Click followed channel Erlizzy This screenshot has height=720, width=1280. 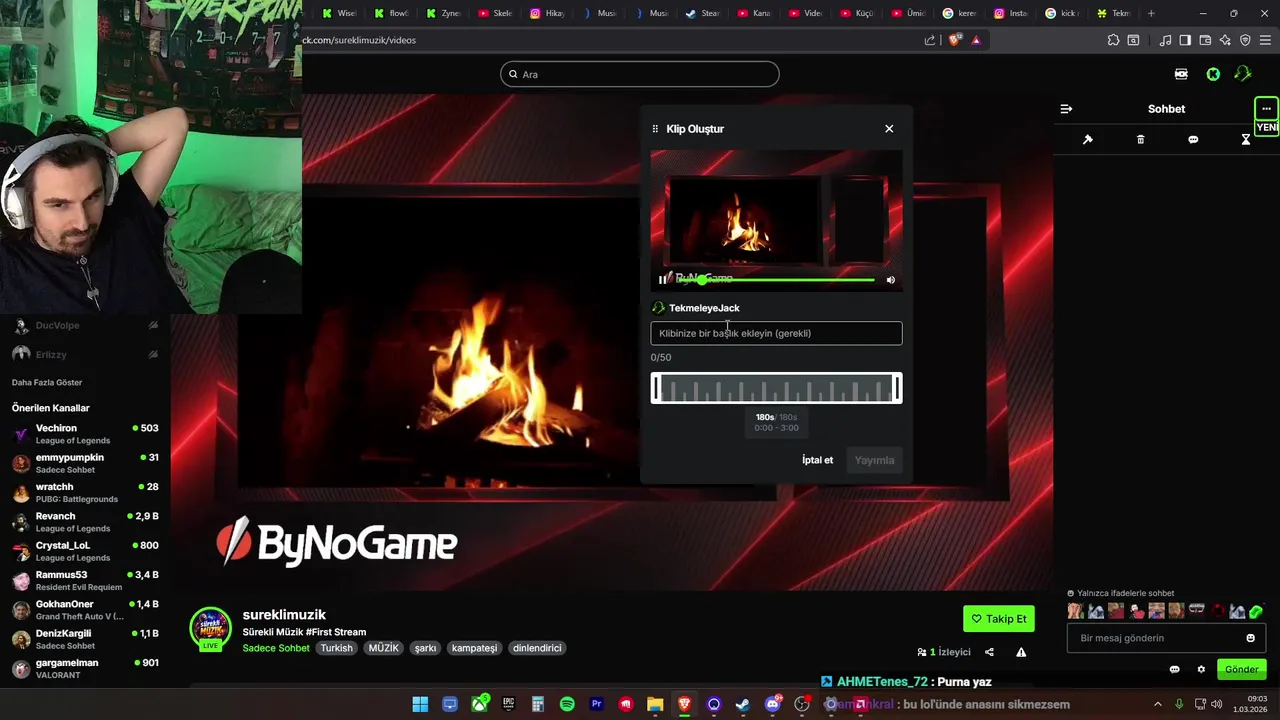(85, 354)
